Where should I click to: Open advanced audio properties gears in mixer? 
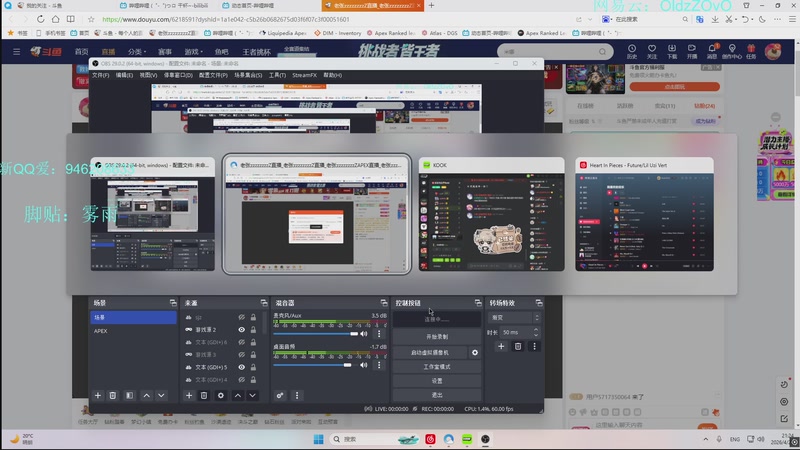(280, 395)
